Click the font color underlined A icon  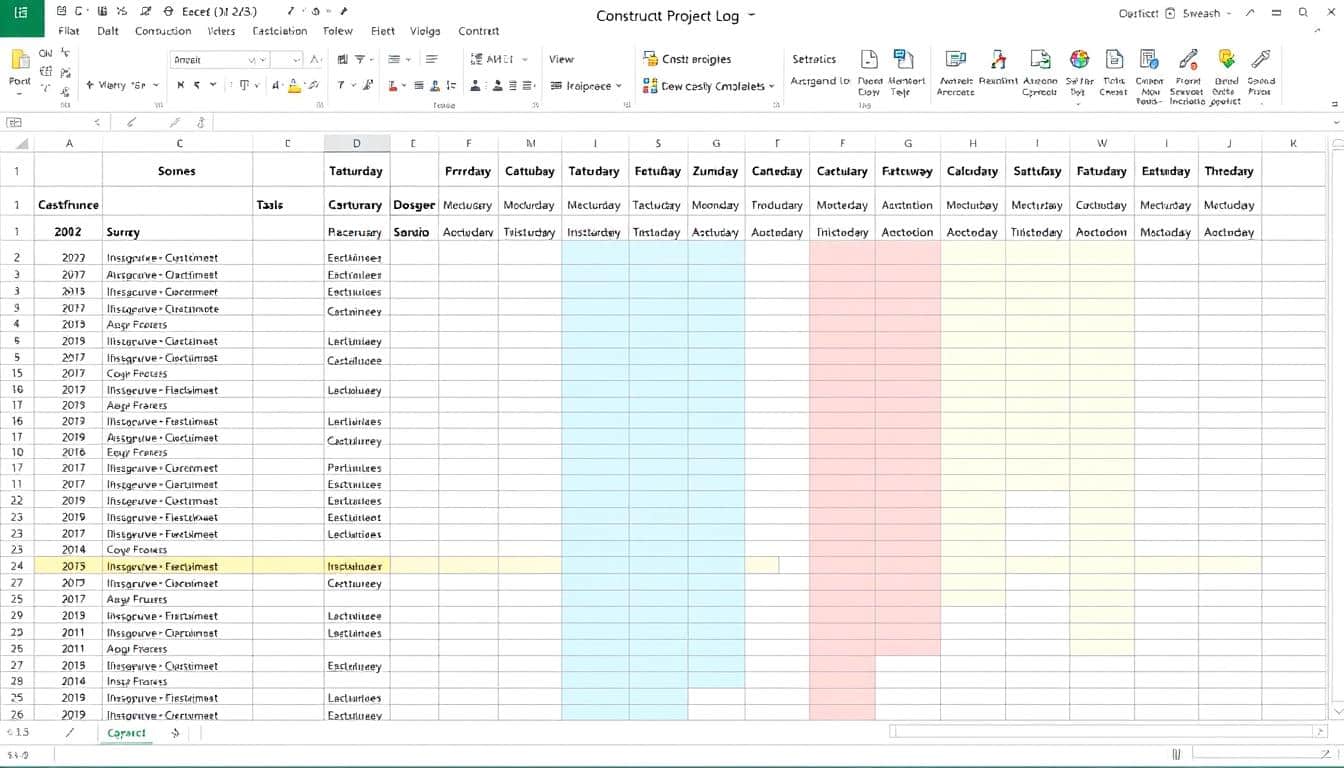[295, 86]
